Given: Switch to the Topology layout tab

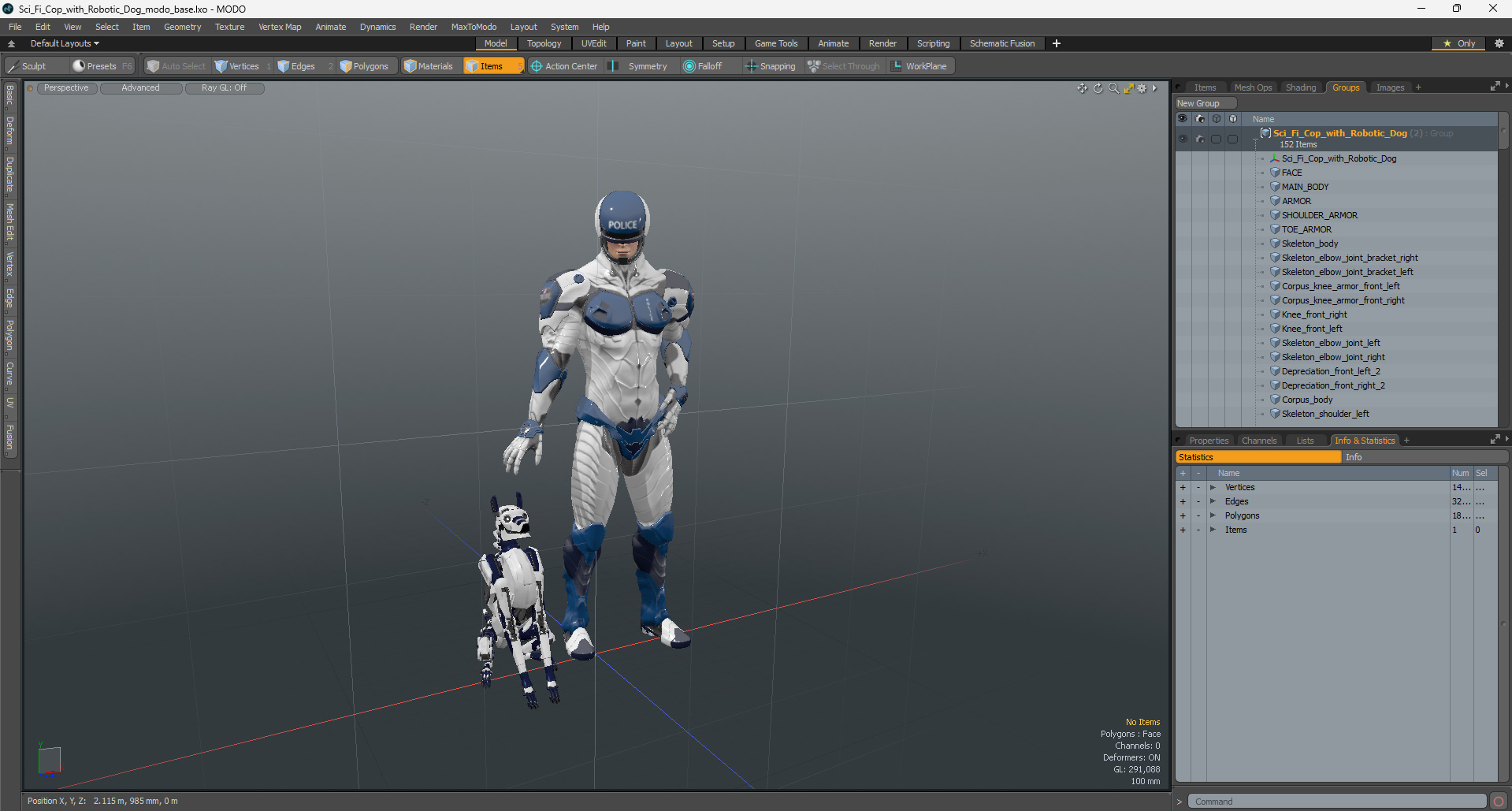Looking at the screenshot, I should [x=544, y=43].
